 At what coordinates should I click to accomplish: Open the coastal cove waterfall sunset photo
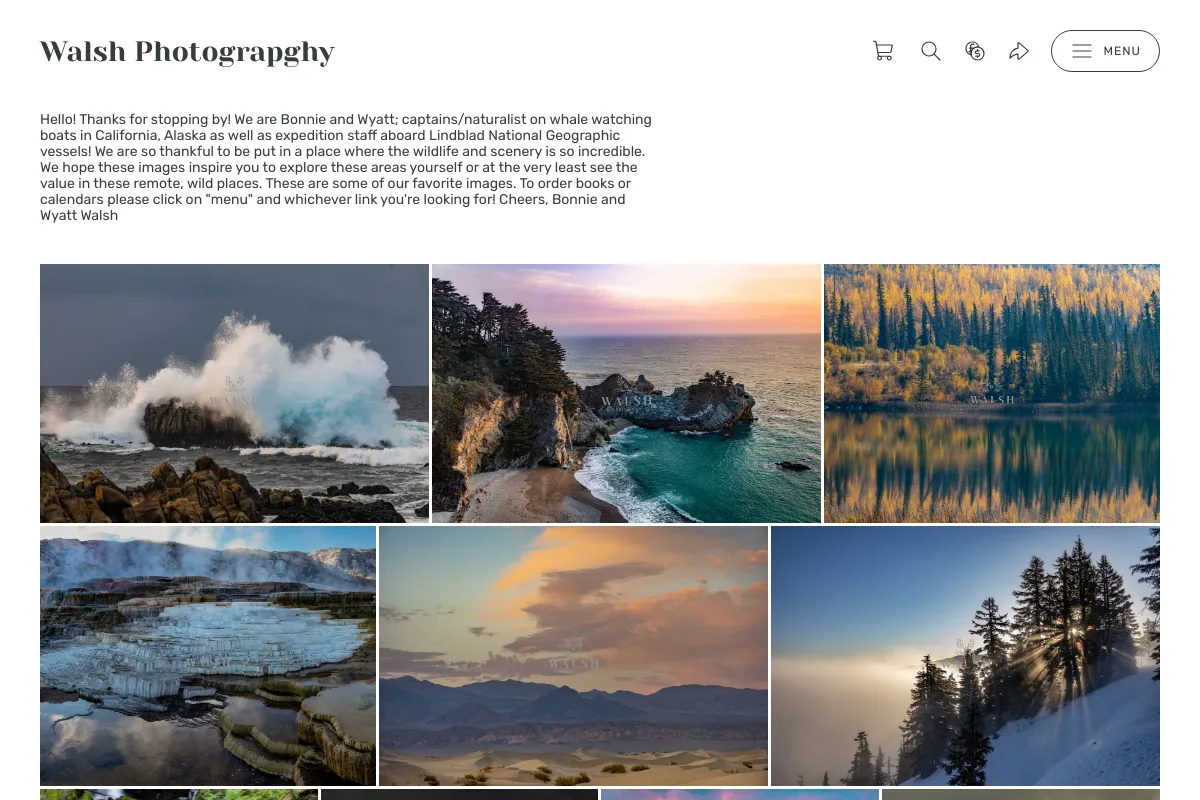click(626, 393)
